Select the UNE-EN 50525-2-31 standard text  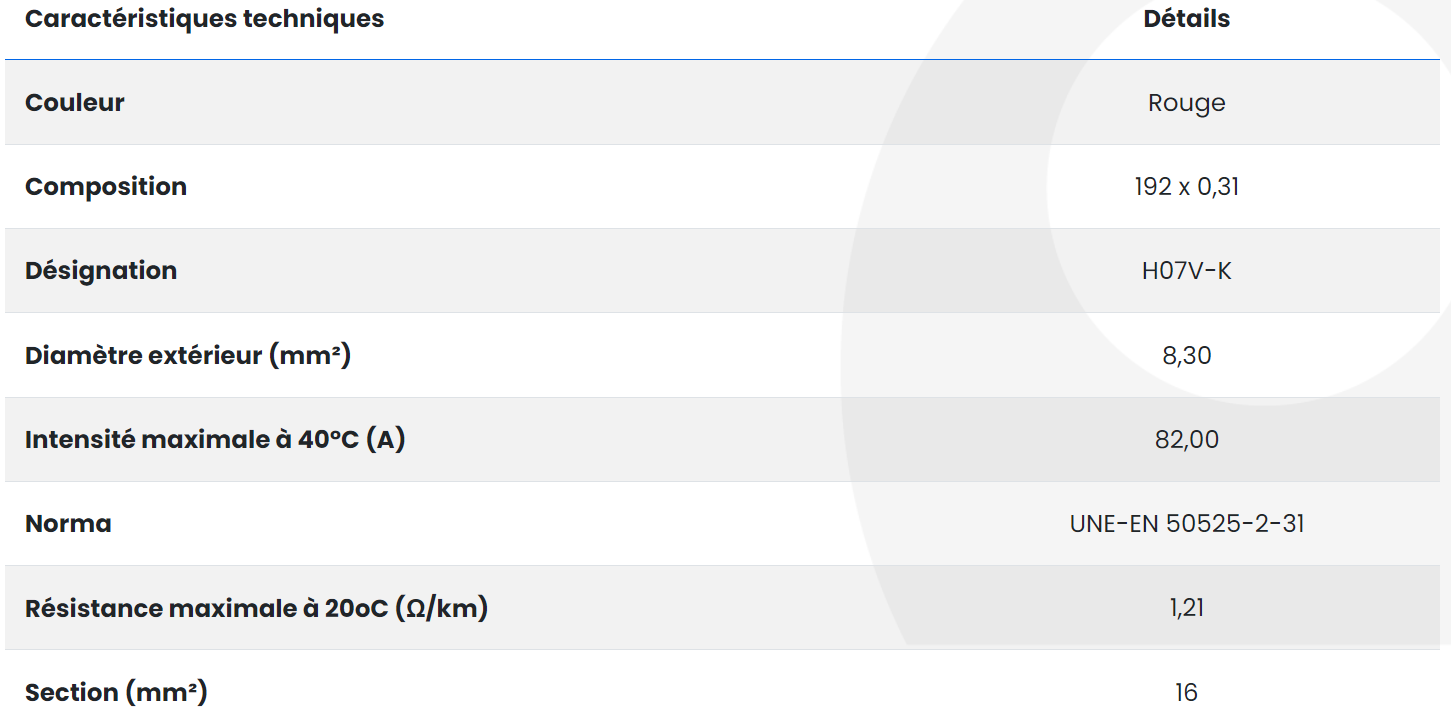(x=1187, y=523)
